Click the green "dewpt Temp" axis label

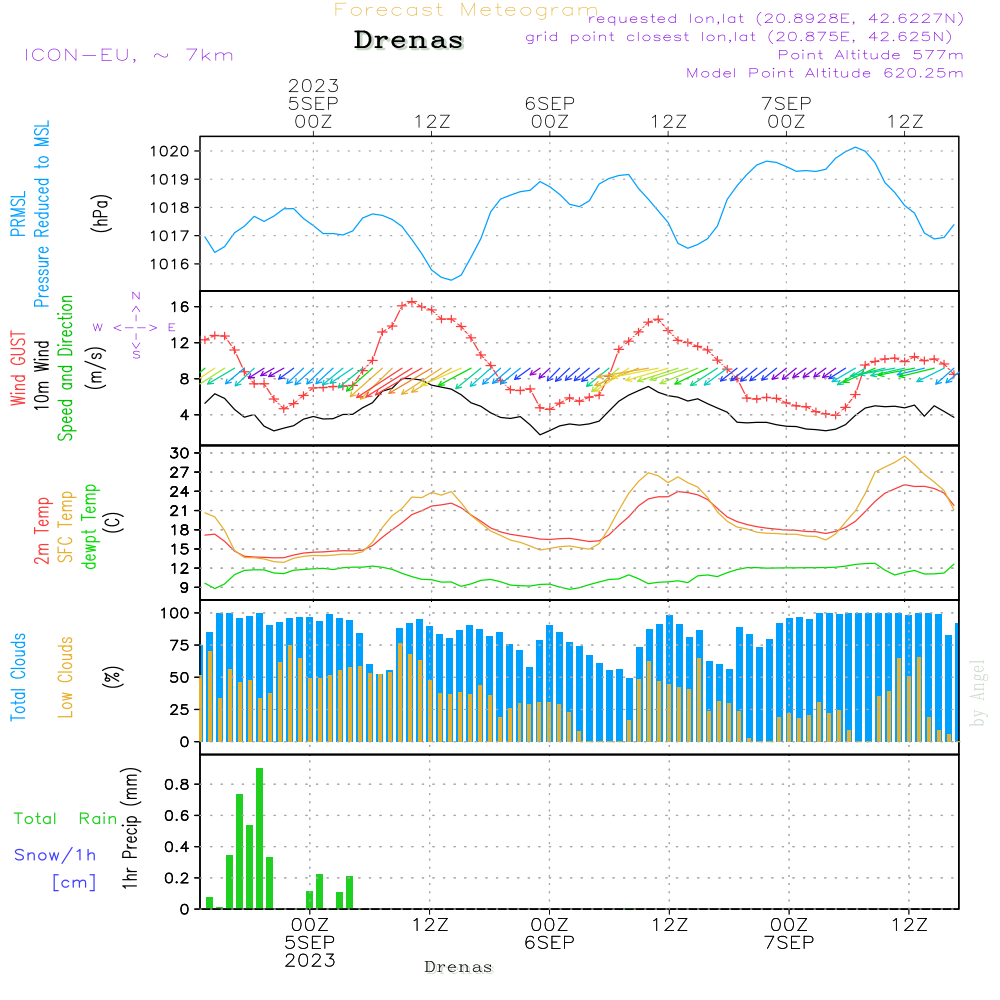click(x=90, y=527)
